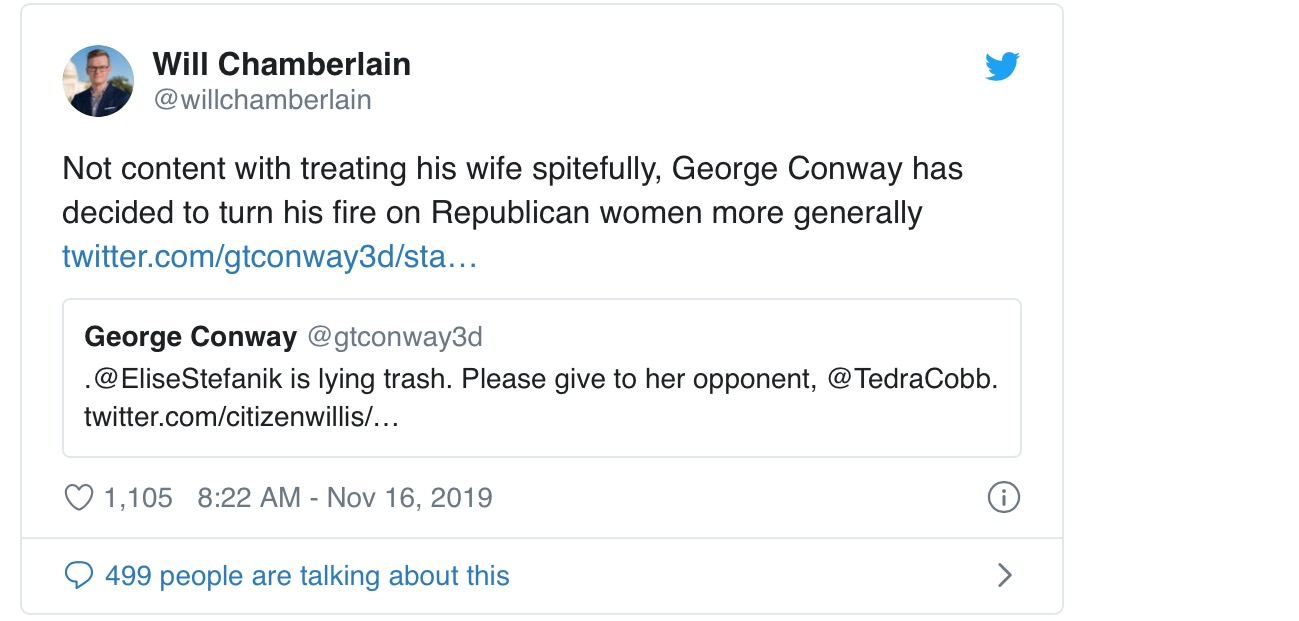The height and width of the screenshot is (621, 1299).
Task: Open Will Chamberlain's profile picture
Action: (x=98, y=81)
